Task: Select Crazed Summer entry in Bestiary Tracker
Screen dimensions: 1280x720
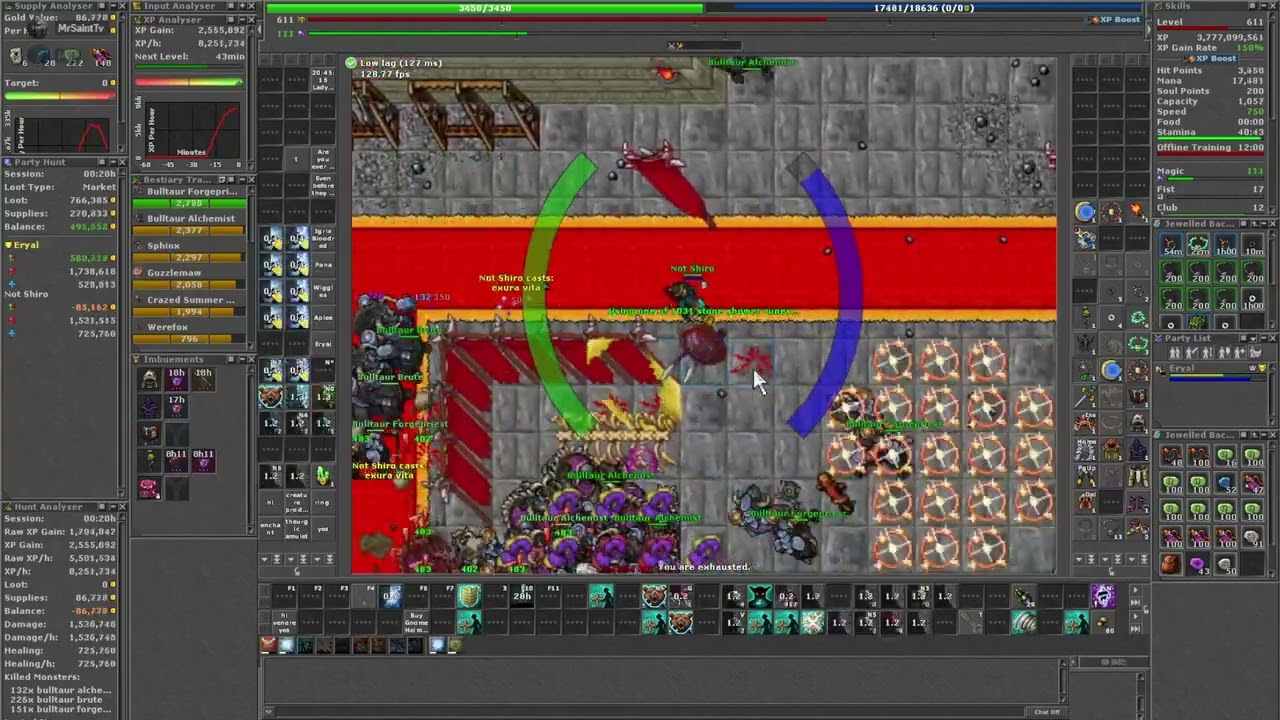Action: tap(189, 305)
